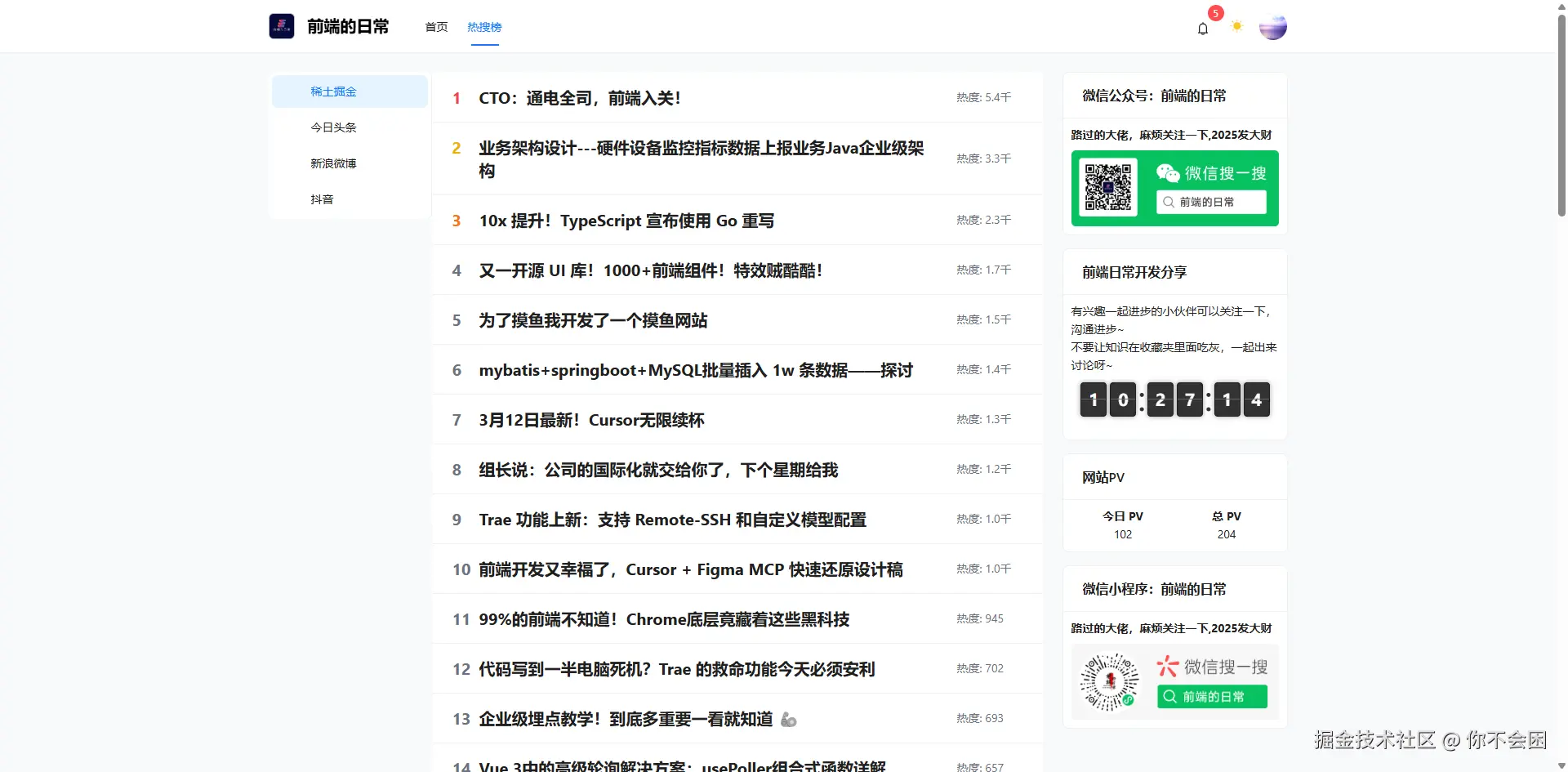Select 抖音 in the source sidebar
Image resolution: width=1568 pixels, height=772 pixels.
pyautogui.click(x=323, y=199)
